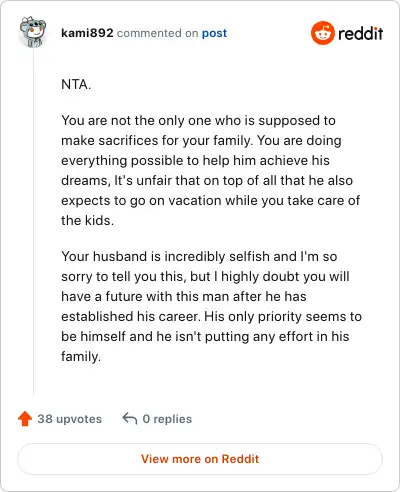Screen dimensions: 400x492
Task: Click the 'commented on' header text
Action: point(157,33)
